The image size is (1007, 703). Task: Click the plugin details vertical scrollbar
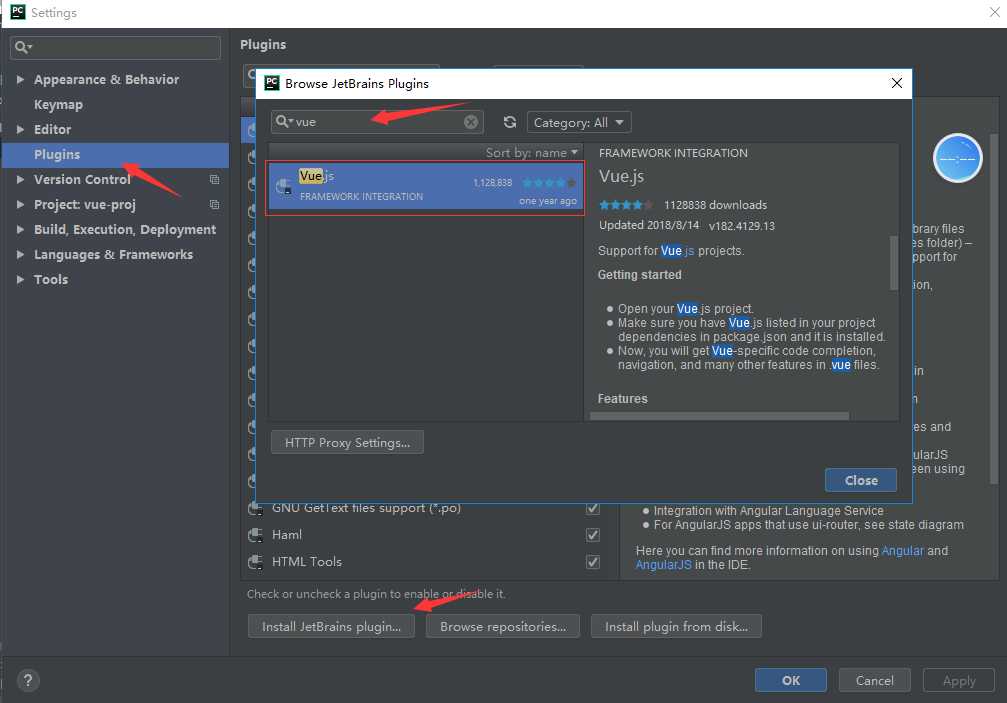point(893,263)
